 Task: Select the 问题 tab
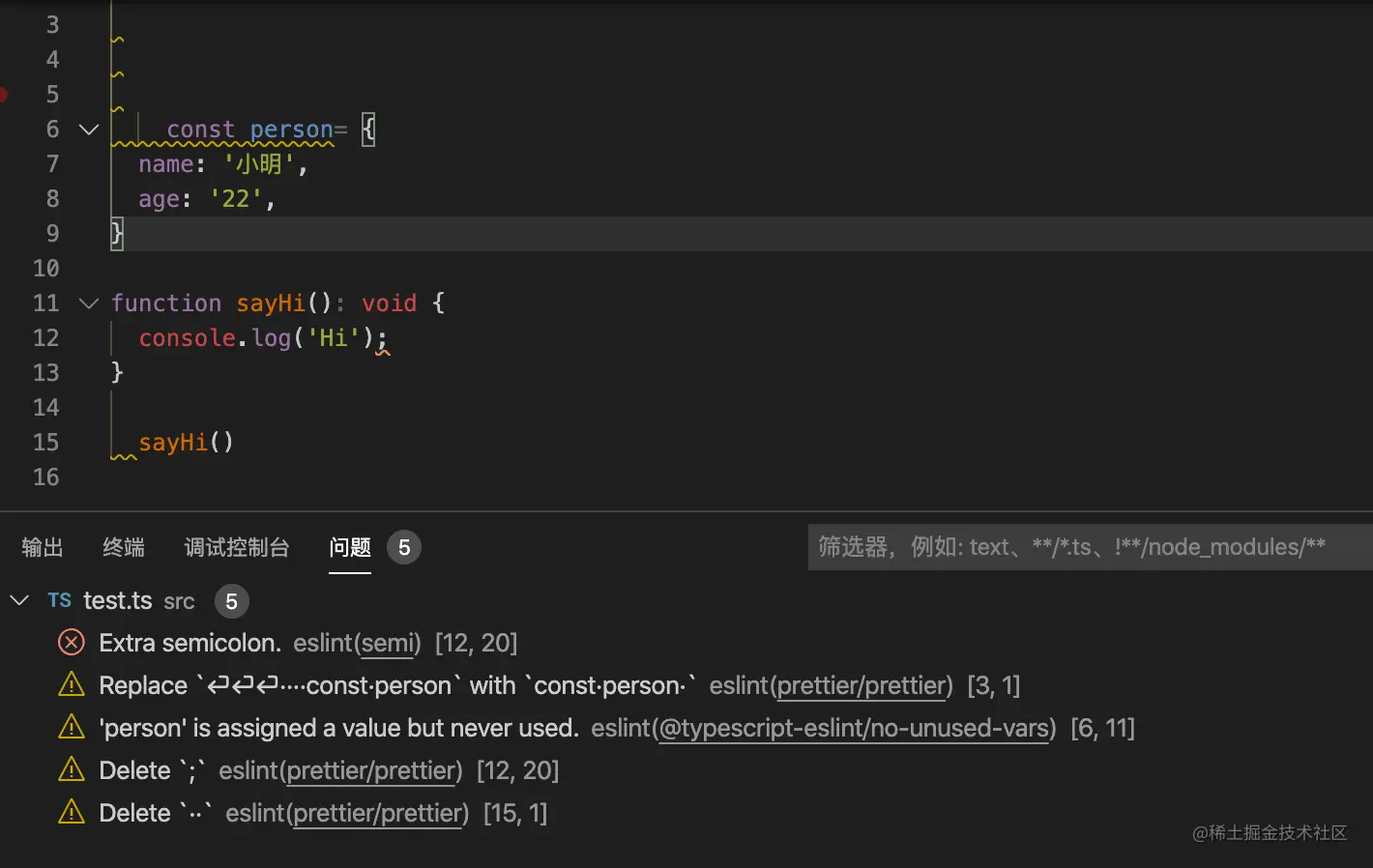[x=350, y=547]
